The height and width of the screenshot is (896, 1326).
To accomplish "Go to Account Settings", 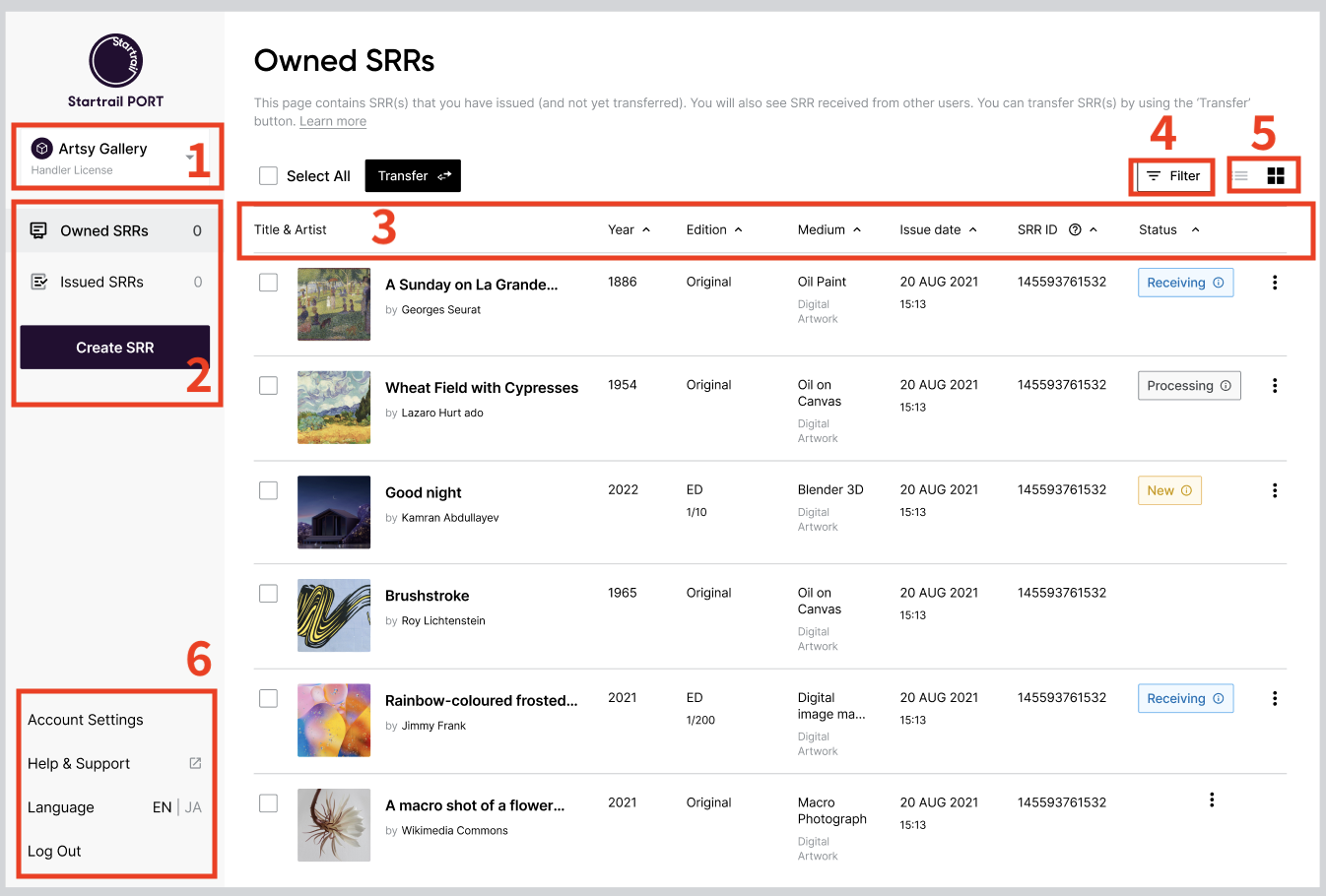I will [86, 720].
